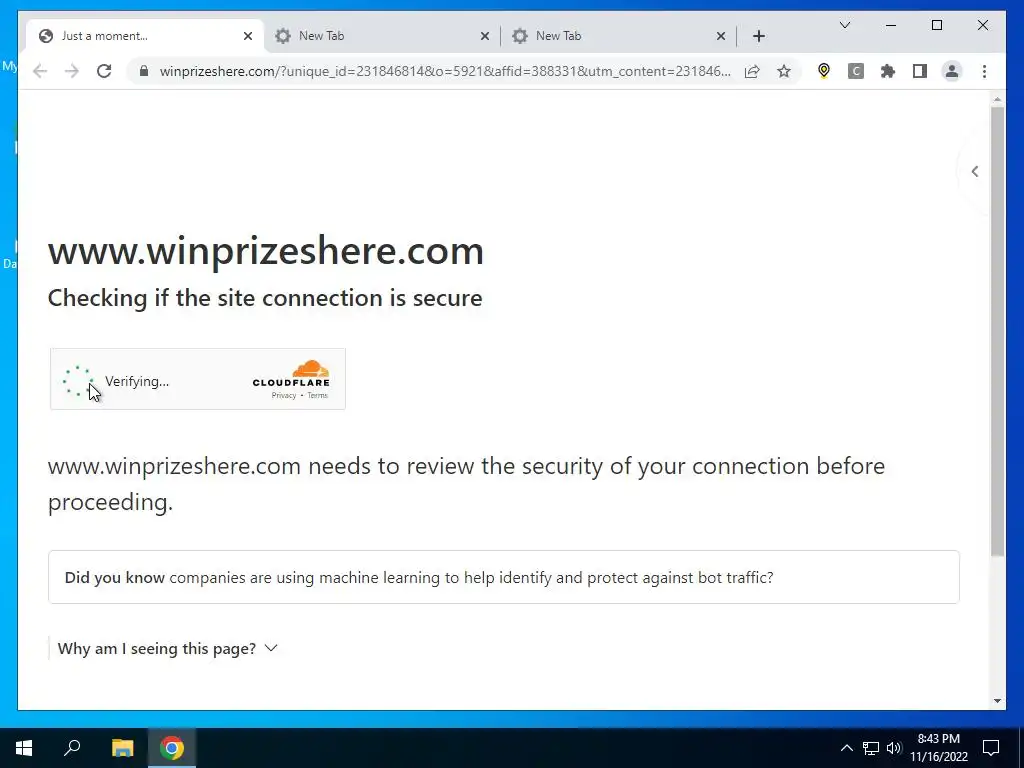Click the Cloudflare Verifying spinner widget
Screen dimensions: 1024x768
(197, 379)
